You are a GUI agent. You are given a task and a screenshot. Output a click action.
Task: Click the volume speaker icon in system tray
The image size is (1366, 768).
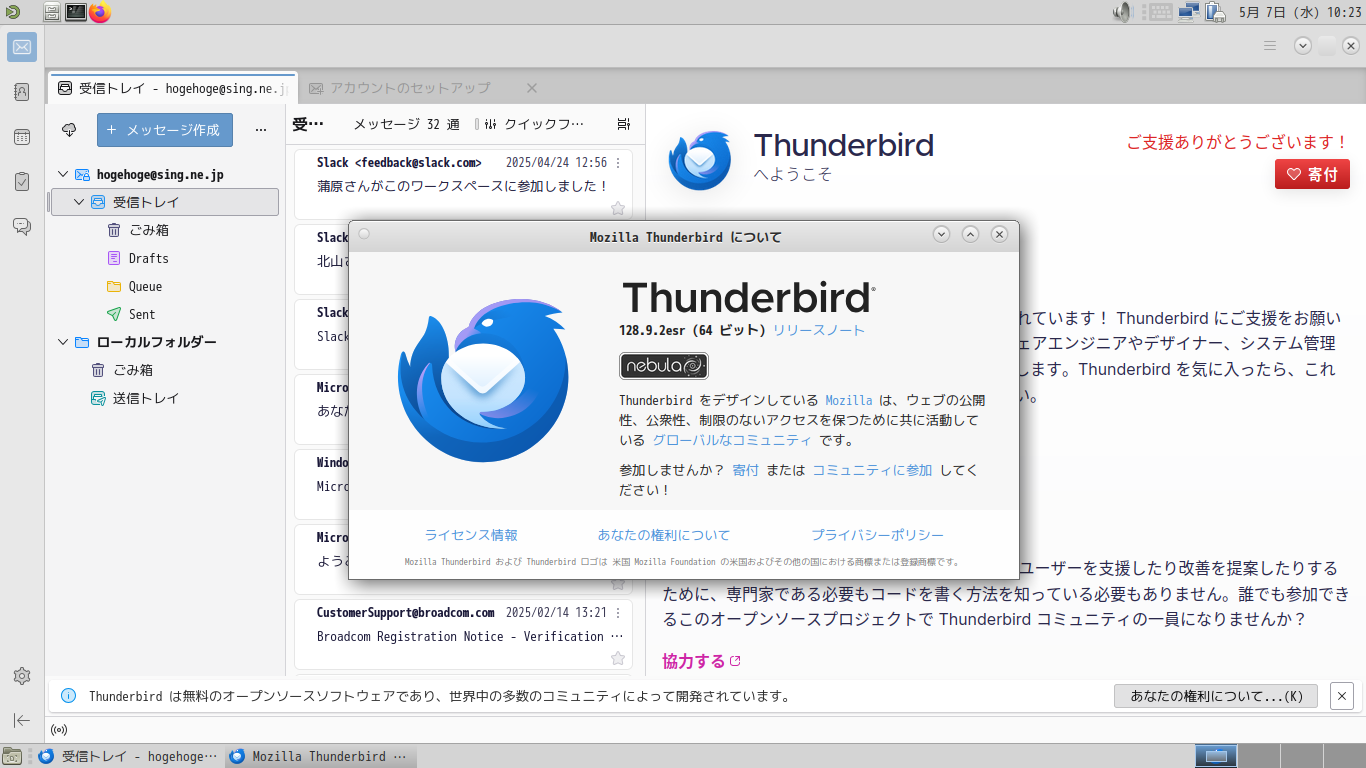[x=1122, y=12]
